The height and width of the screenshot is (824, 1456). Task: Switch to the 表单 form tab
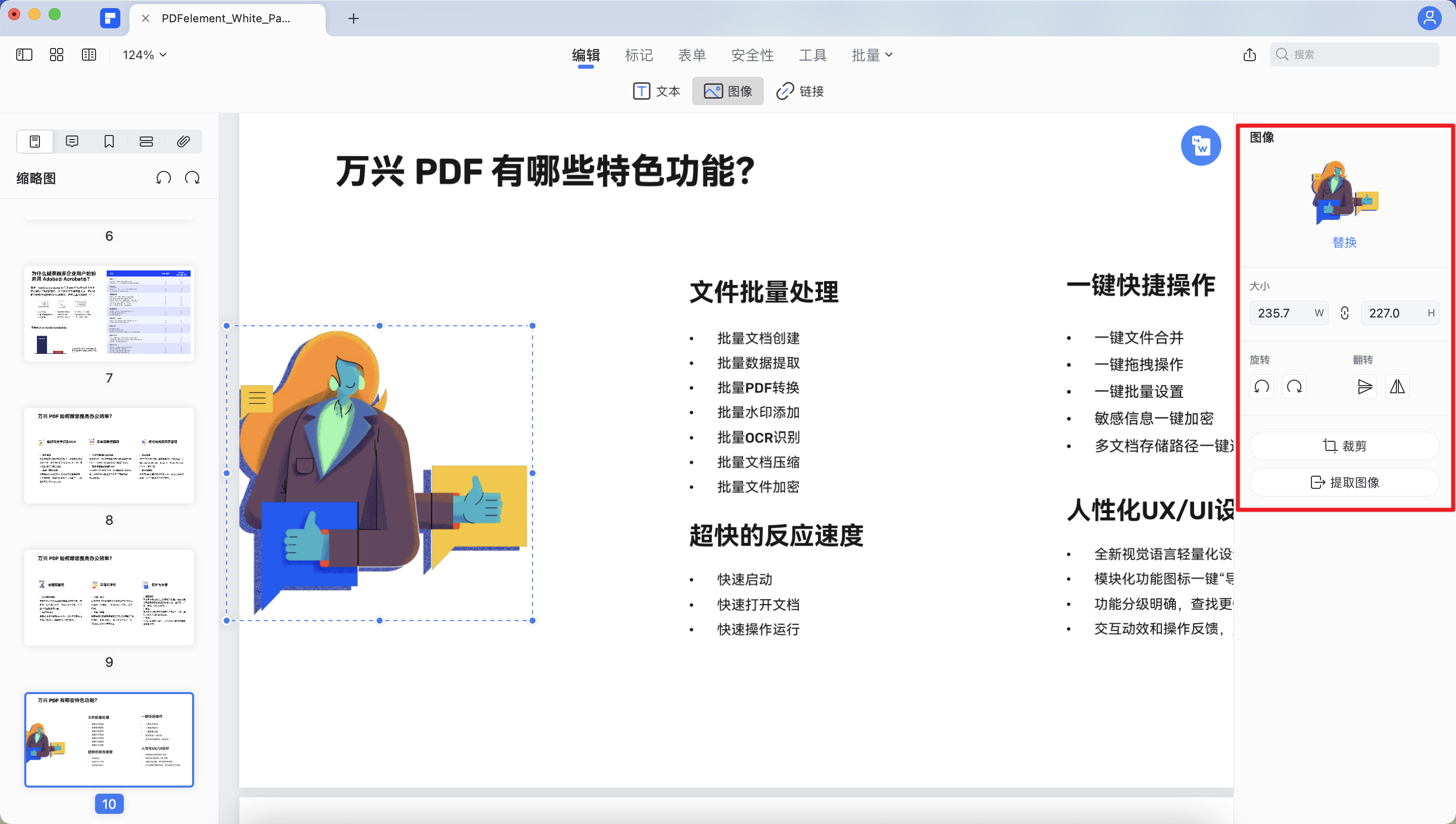click(692, 54)
